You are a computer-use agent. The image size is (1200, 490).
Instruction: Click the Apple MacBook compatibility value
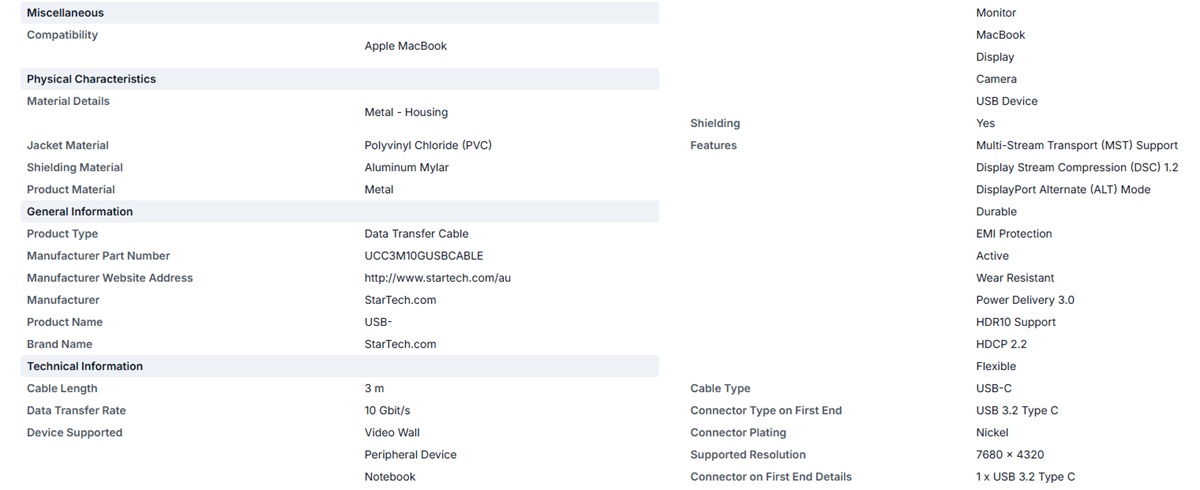[406, 46]
